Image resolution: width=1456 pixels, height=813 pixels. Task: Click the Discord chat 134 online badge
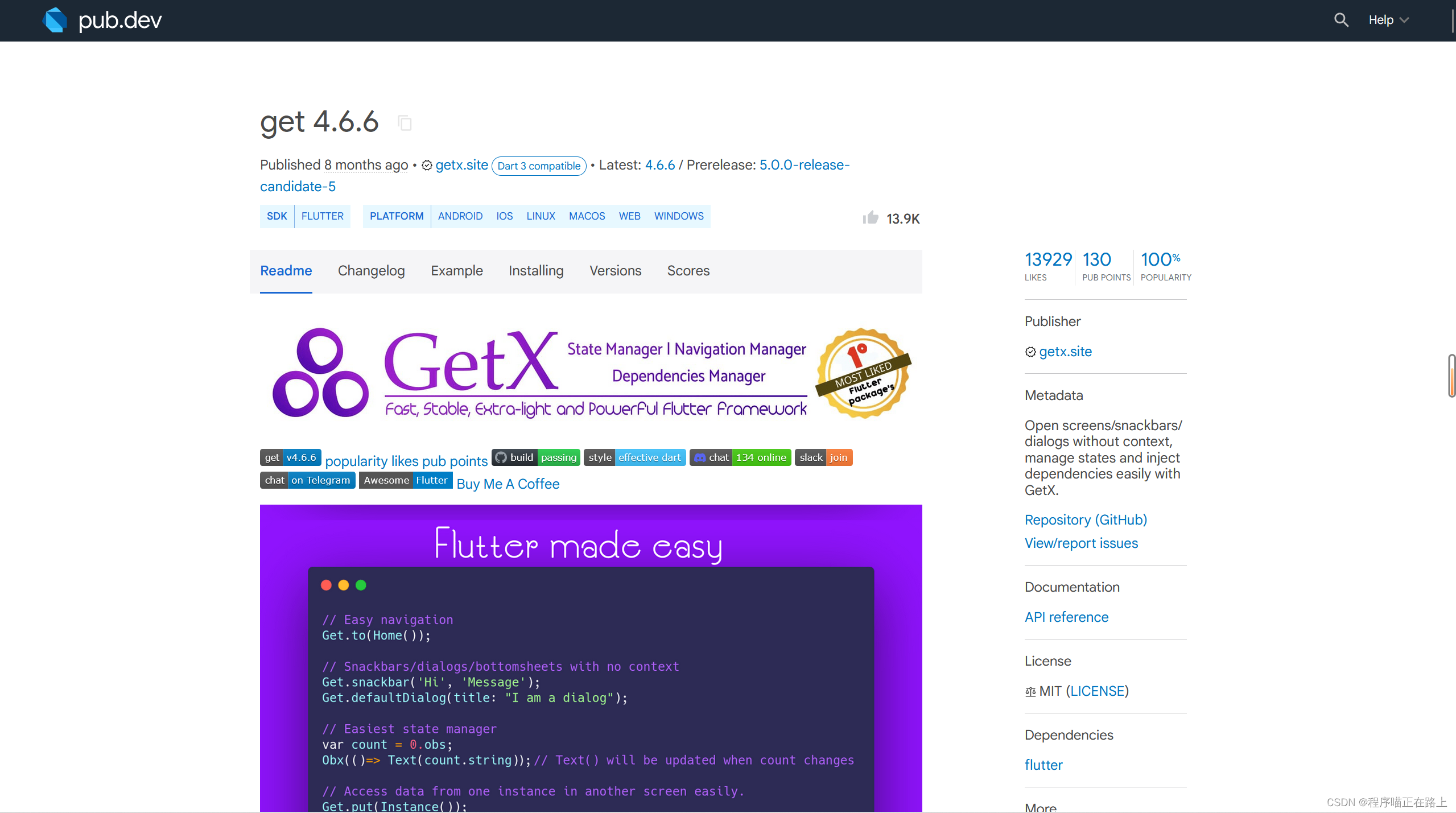(740, 457)
